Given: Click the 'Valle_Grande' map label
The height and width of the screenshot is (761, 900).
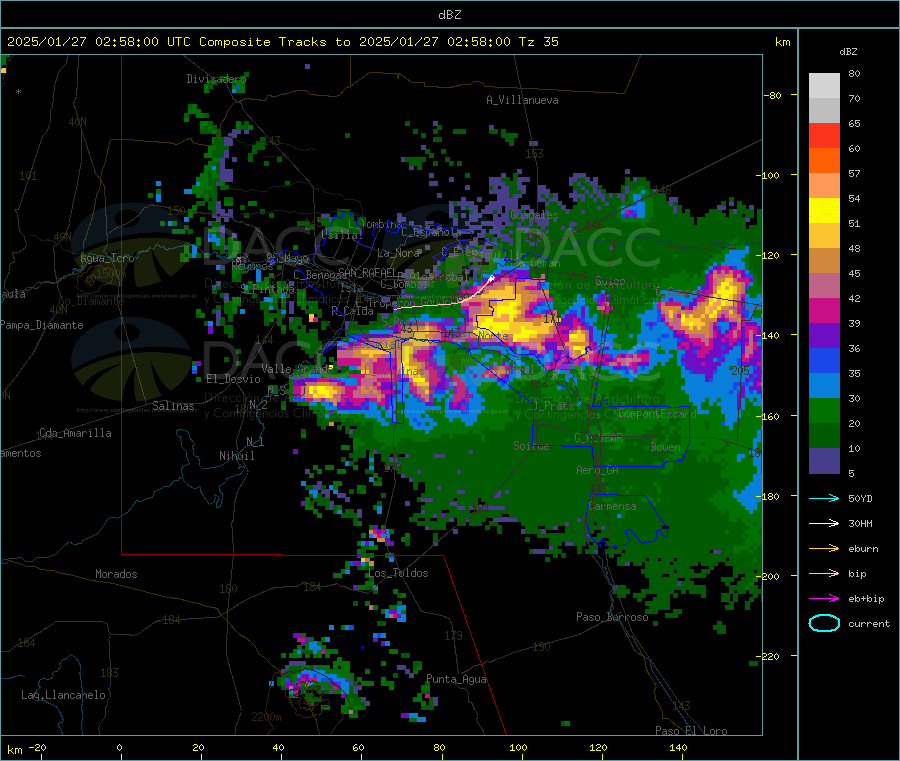Looking at the screenshot, I should 297,368.
